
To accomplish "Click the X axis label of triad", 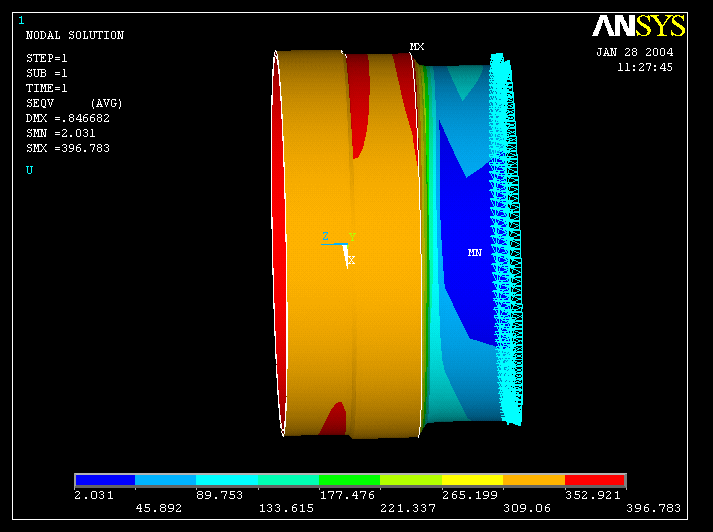I will click(351, 260).
